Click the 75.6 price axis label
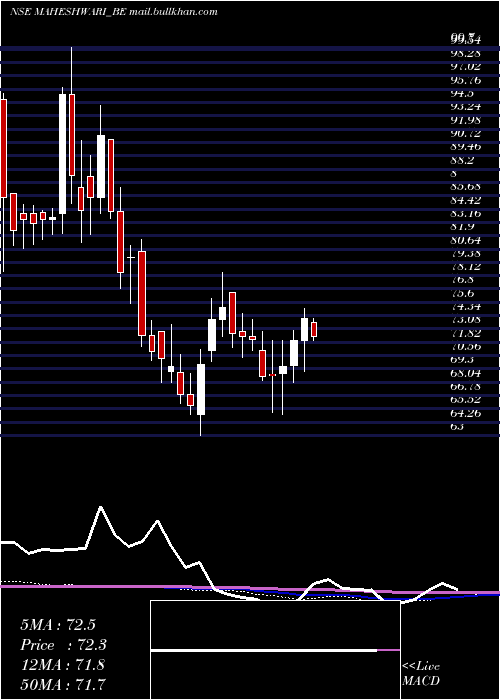The height and width of the screenshot is (700, 500). pos(462,293)
